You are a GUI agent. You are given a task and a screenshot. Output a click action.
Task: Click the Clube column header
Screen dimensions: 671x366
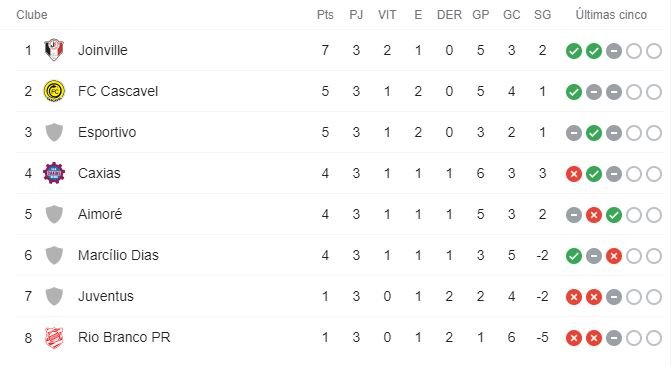pyautogui.click(x=32, y=15)
